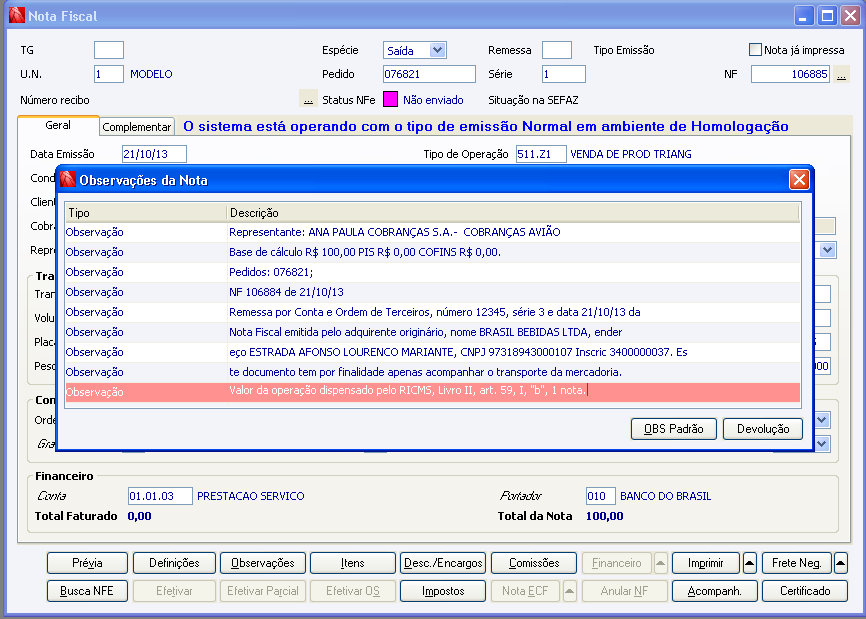Select row 'Nota Fiscal emitida pelo adquirente originário'

432,332
